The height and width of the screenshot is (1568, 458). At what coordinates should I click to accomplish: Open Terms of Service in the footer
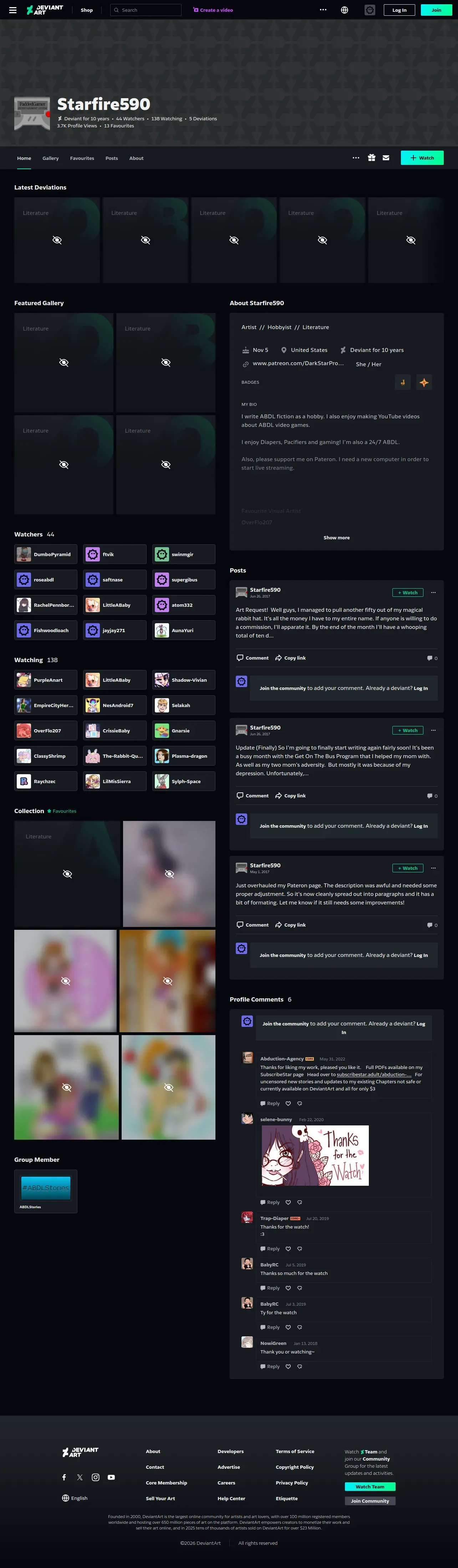click(295, 1451)
